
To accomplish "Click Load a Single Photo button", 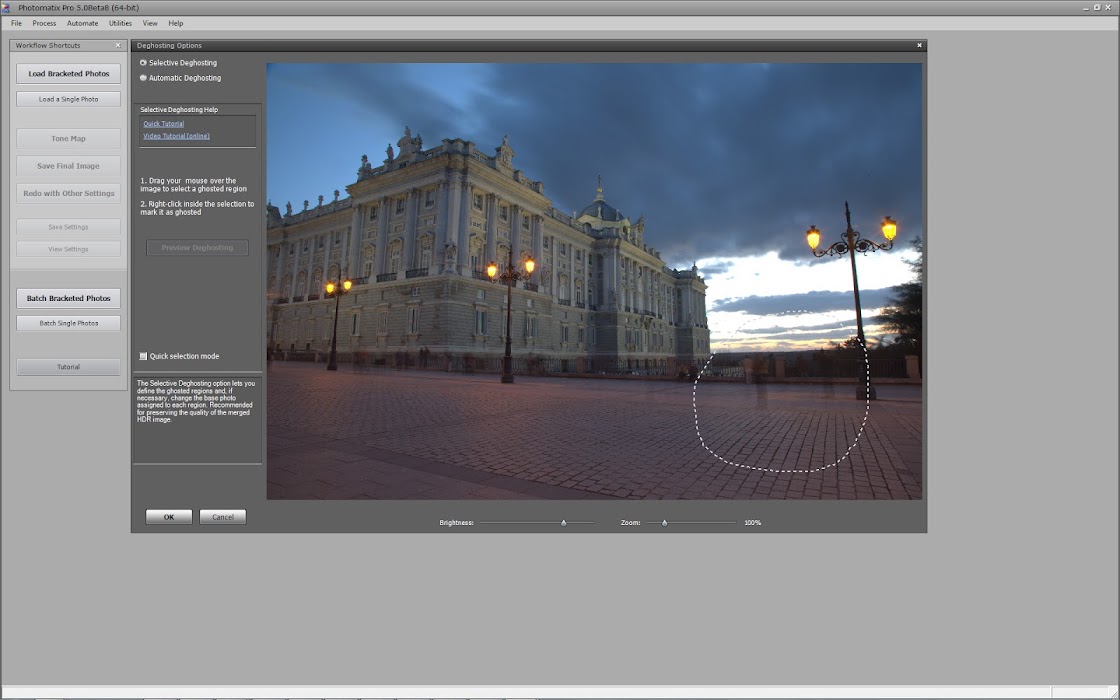I will click(x=69, y=99).
